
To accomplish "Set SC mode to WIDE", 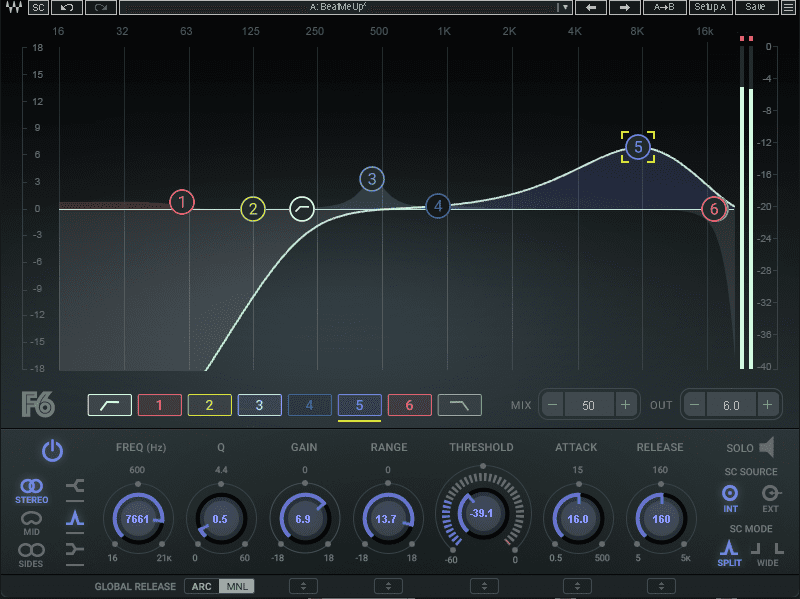I will click(x=767, y=554).
